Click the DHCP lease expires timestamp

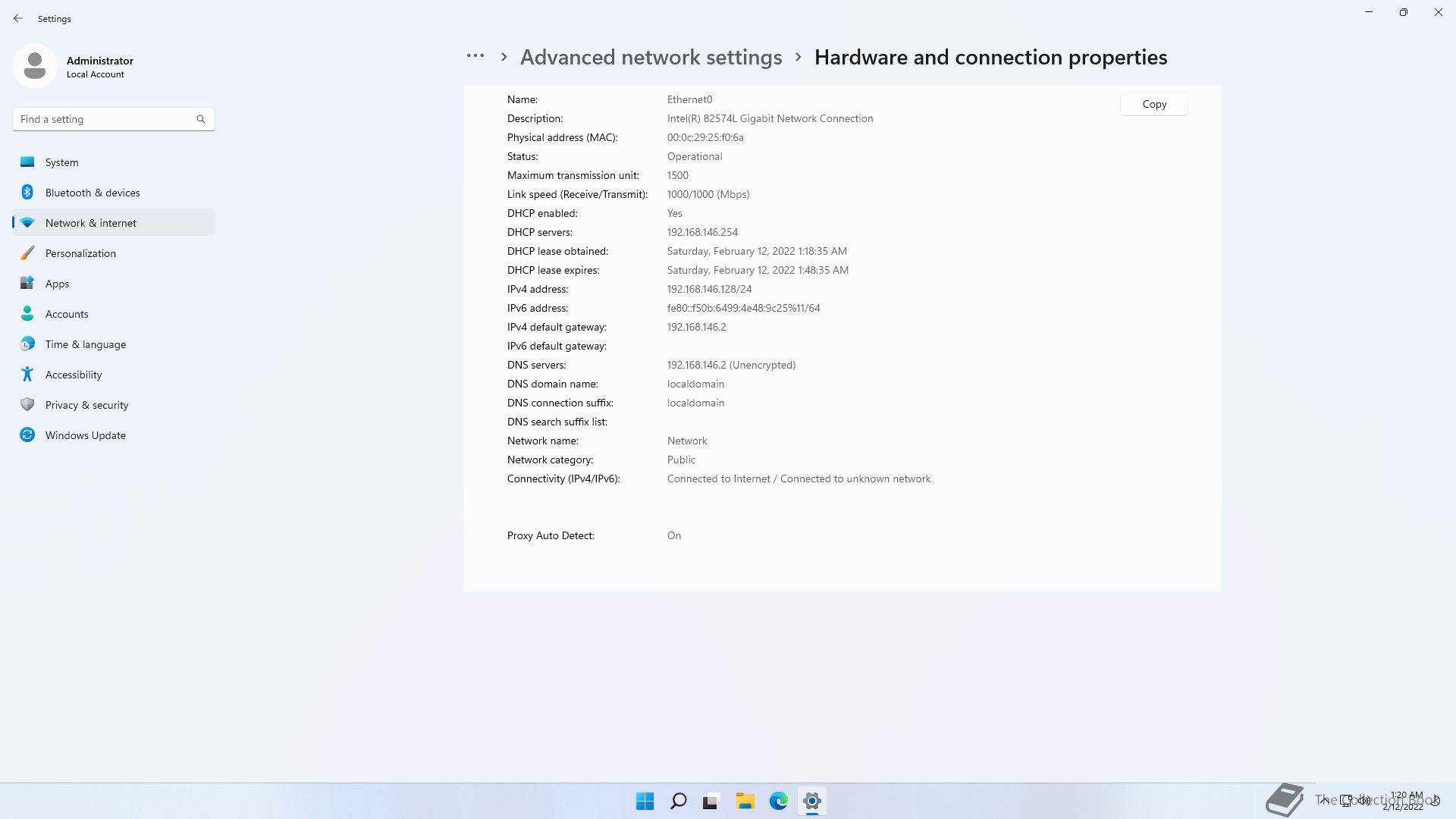pyautogui.click(x=758, y=270)
